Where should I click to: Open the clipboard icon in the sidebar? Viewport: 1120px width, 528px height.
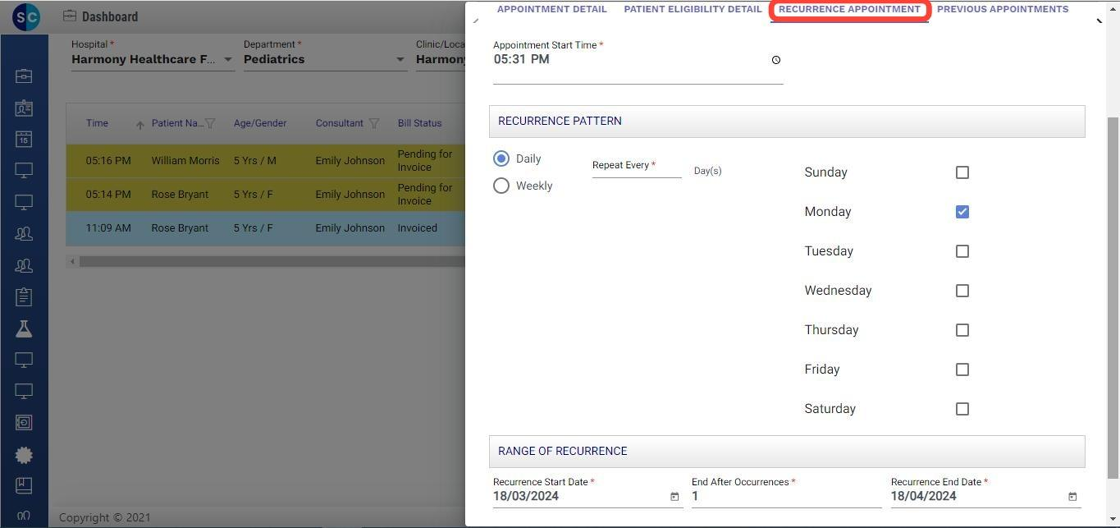click(x=24, y=297)
